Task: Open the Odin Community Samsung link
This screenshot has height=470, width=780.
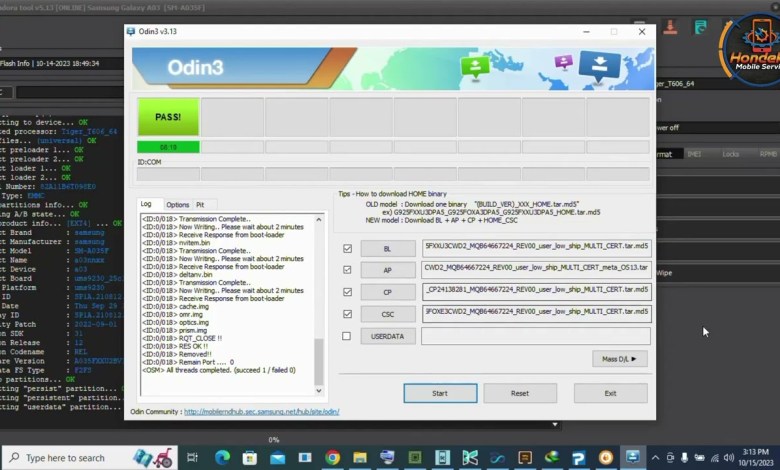Action: click(262, 411)
